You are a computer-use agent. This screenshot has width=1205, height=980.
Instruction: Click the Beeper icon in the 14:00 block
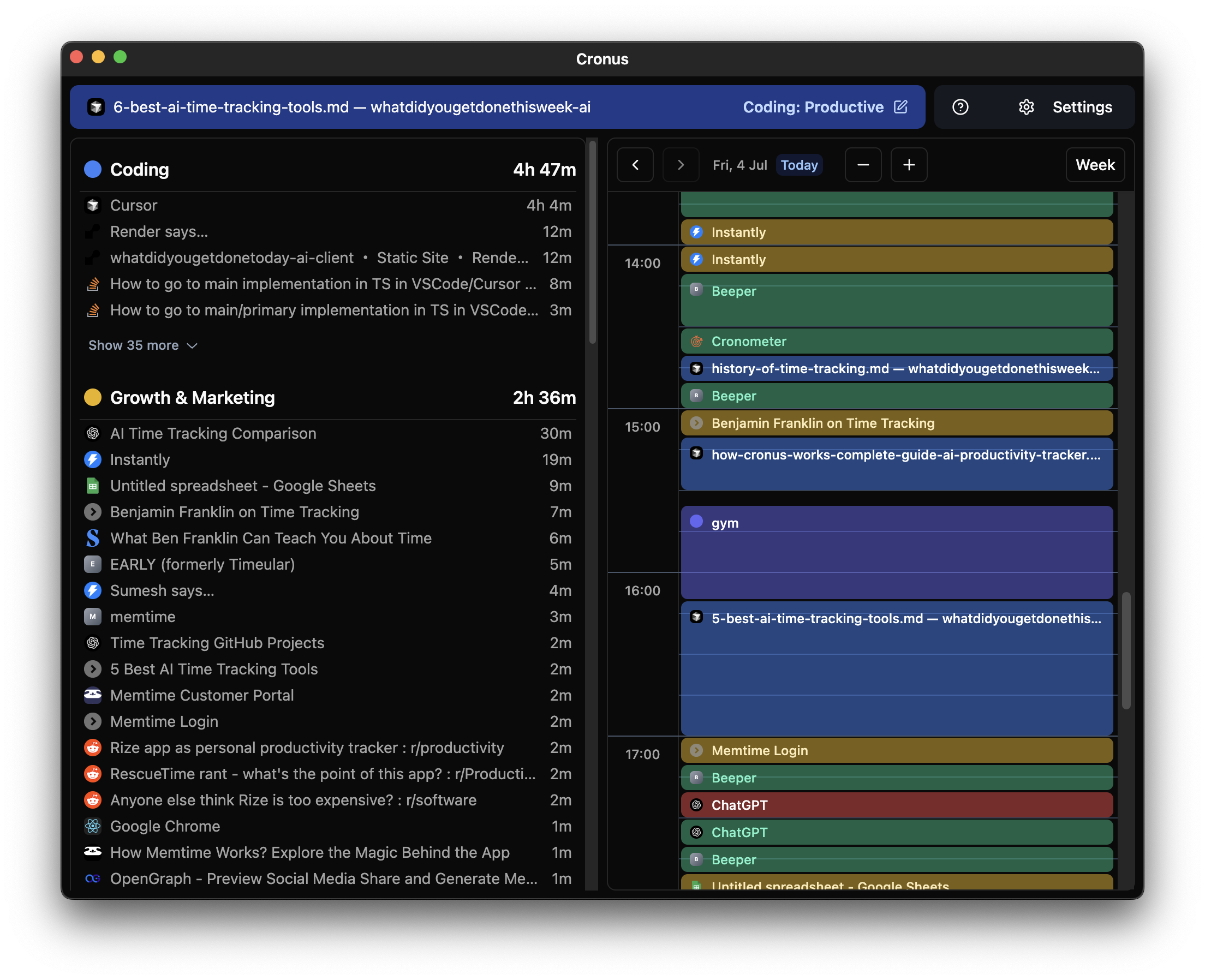click(697, 289)
